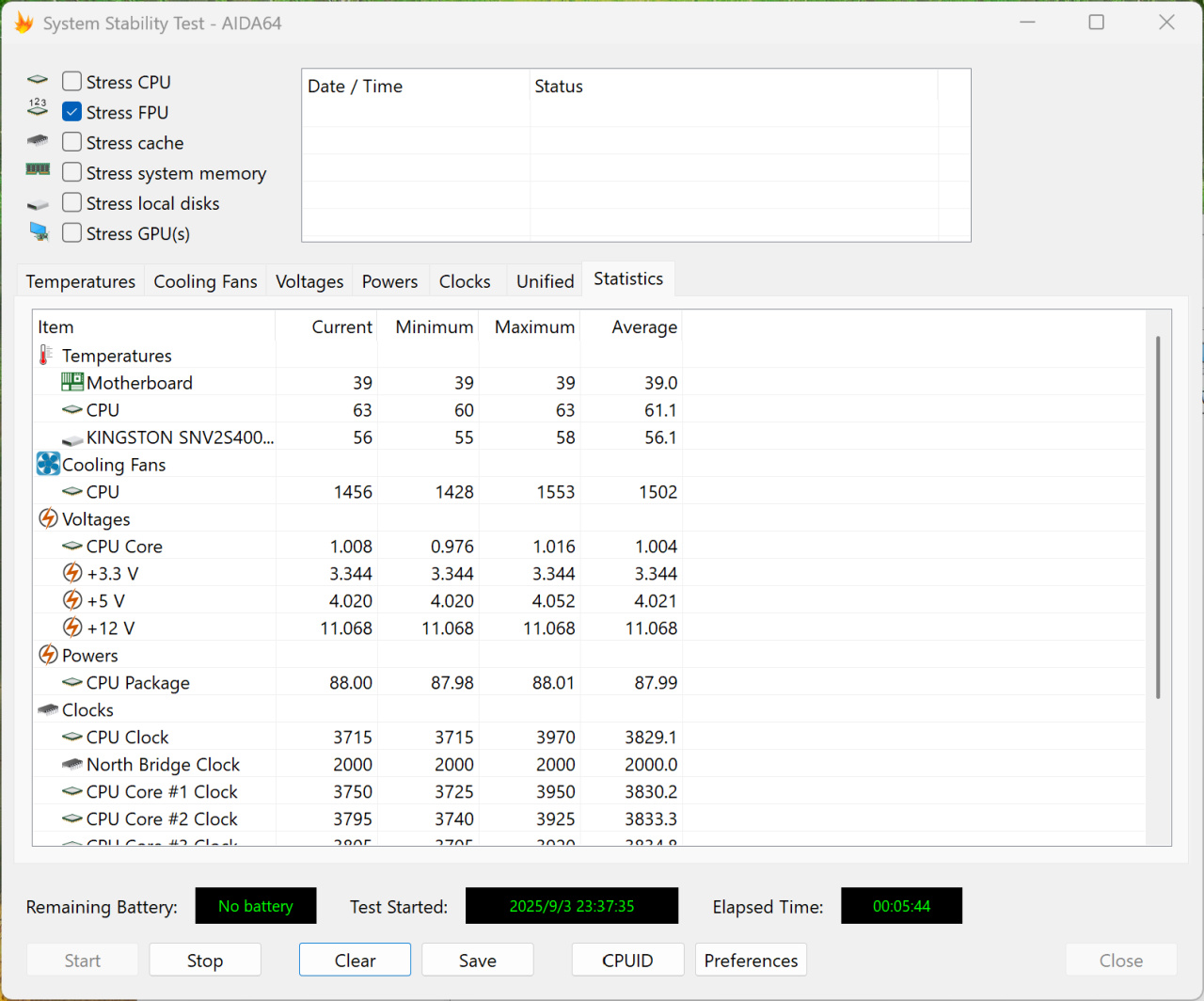Switch to the Temperatures tab
The width and height of the screenshot is (1204, 1001).
[81, 281]
